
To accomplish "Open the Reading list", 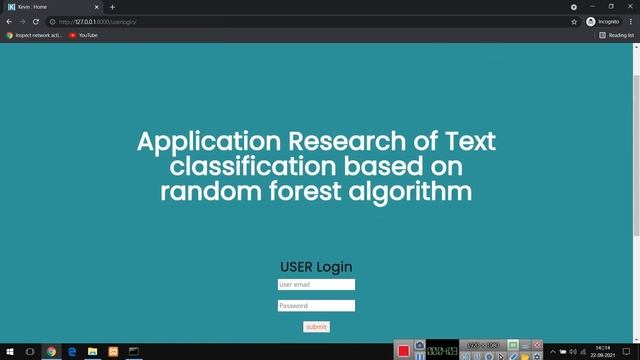I will click(x=616, y=36).
